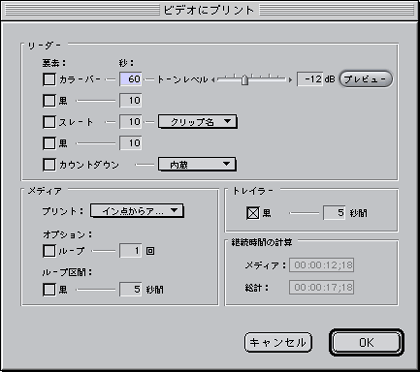
Task: Click the オプション: label
Action: [67, 235]
